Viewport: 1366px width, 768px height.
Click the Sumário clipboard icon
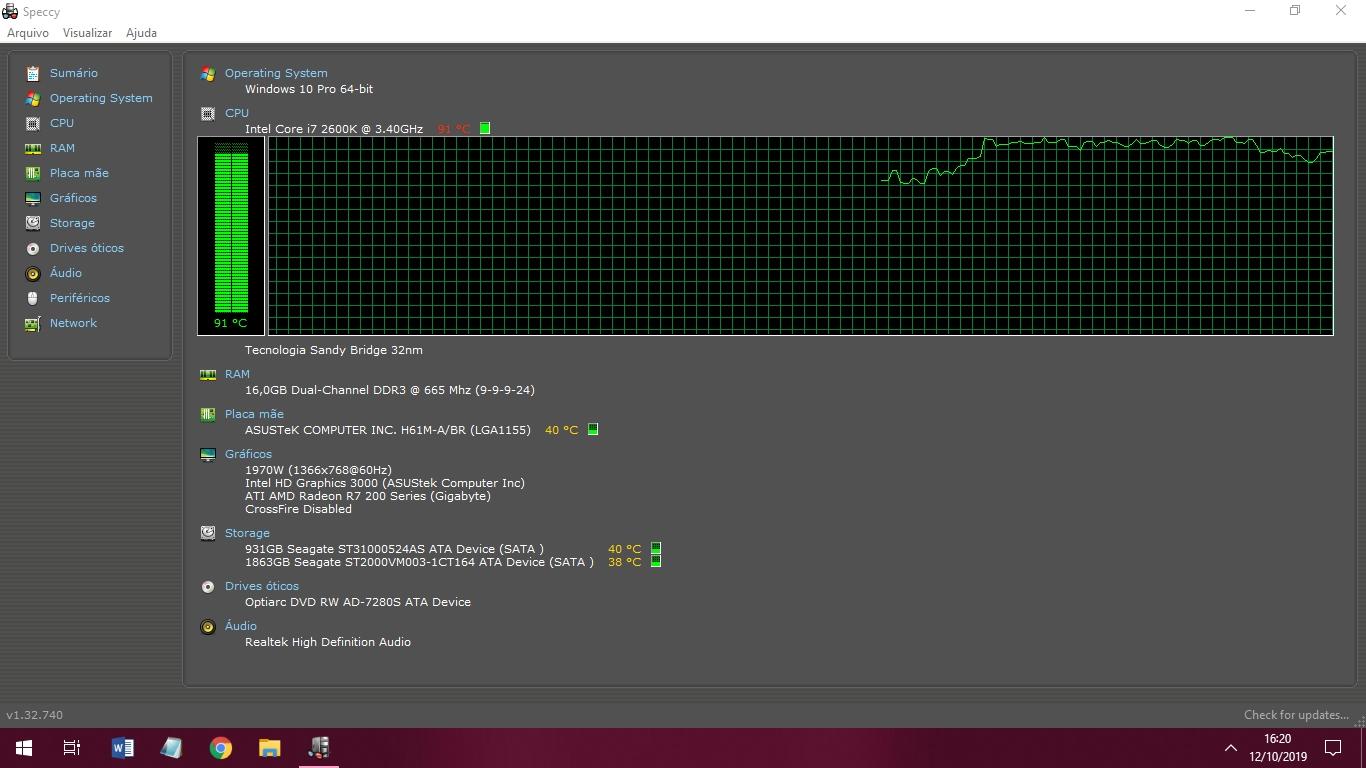[33, 73]
